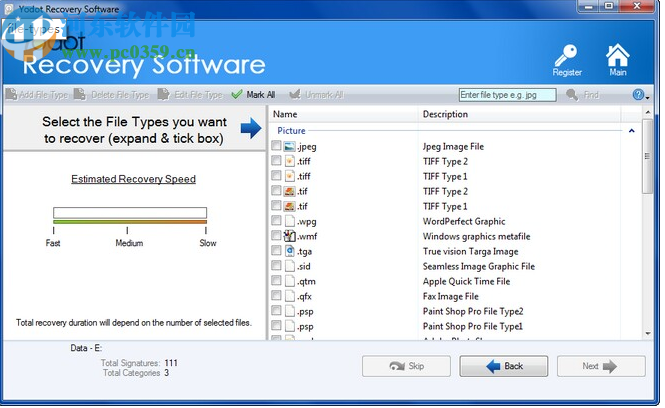665x408 pixels.
Task: Select the 'Seamless Image Graphic File' description
Action: click(478, 266)
